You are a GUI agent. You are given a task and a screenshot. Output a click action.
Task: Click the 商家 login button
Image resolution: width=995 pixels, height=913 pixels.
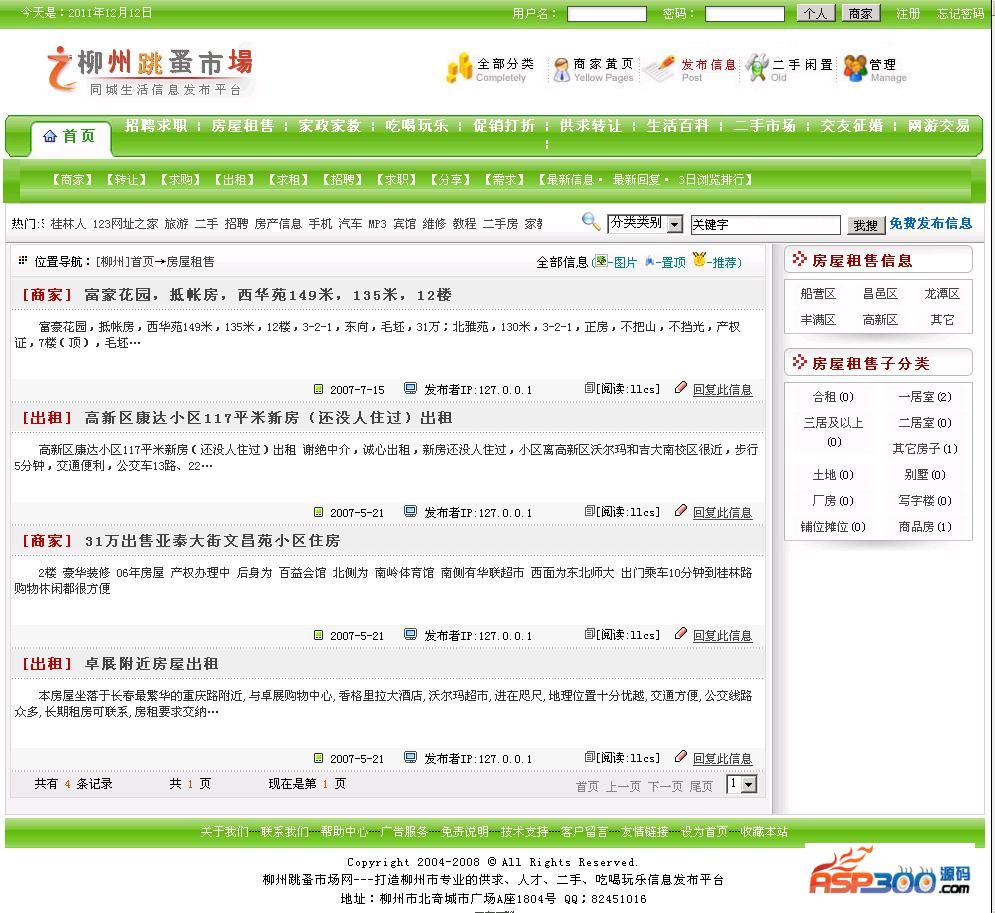(860, 13)
